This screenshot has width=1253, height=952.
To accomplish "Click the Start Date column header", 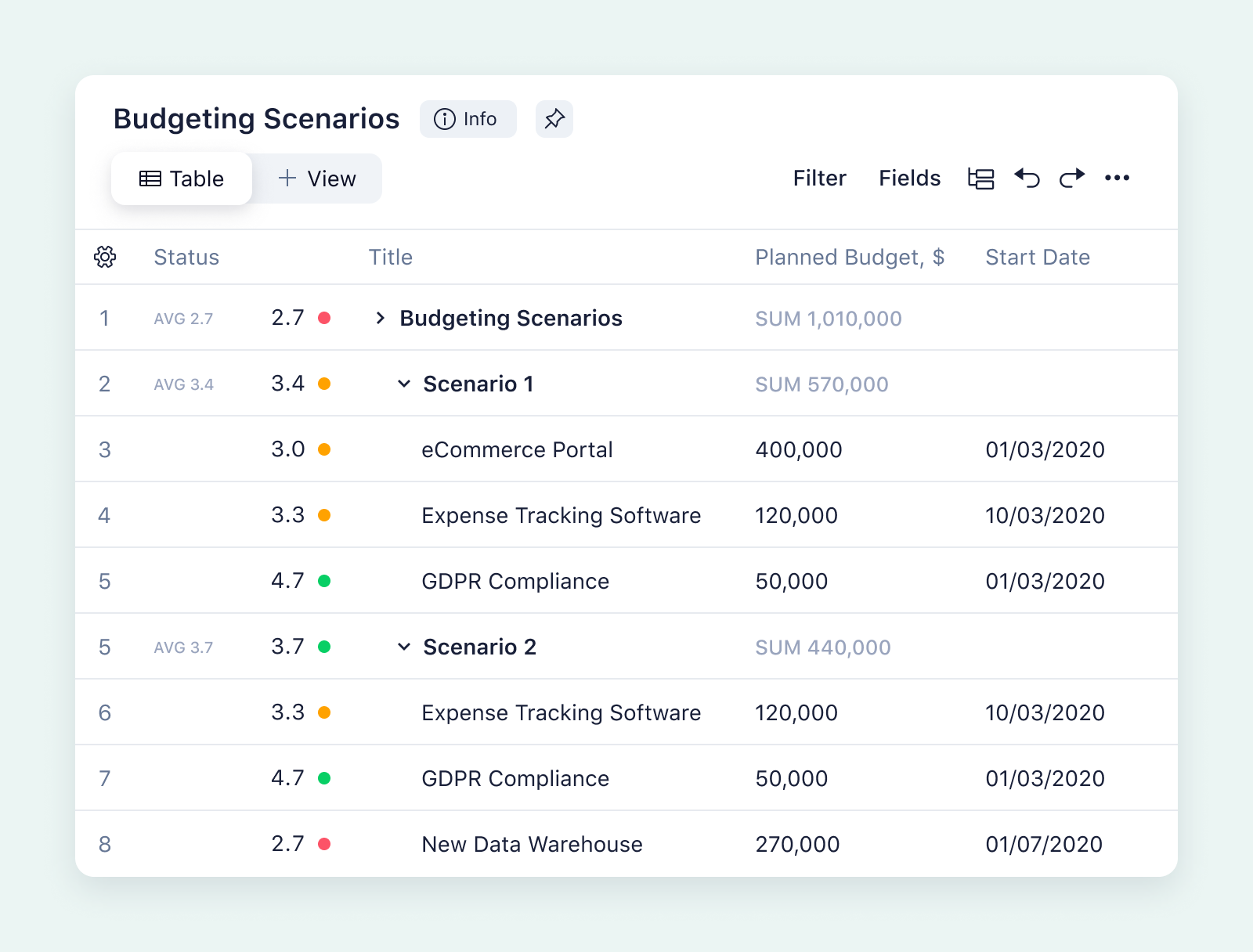I will (1038, 257).
